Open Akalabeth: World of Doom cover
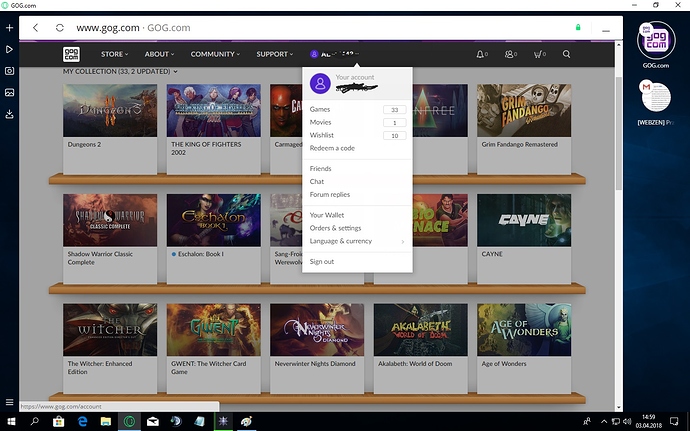Image resolution: width=690 pixels, height=431 pixels. pos(421,330)
